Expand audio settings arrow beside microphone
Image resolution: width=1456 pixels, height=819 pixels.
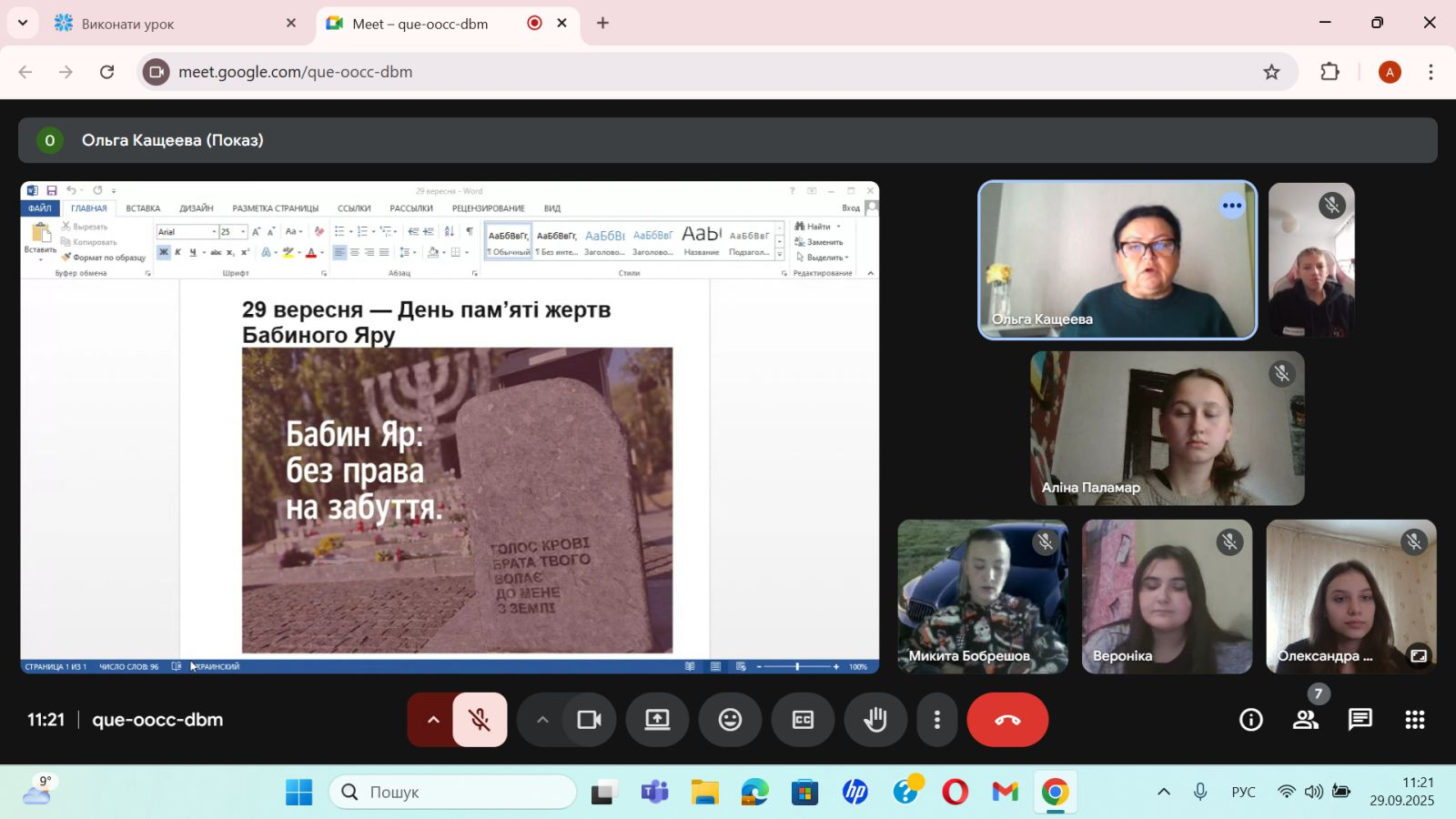(x=433, y=720)
